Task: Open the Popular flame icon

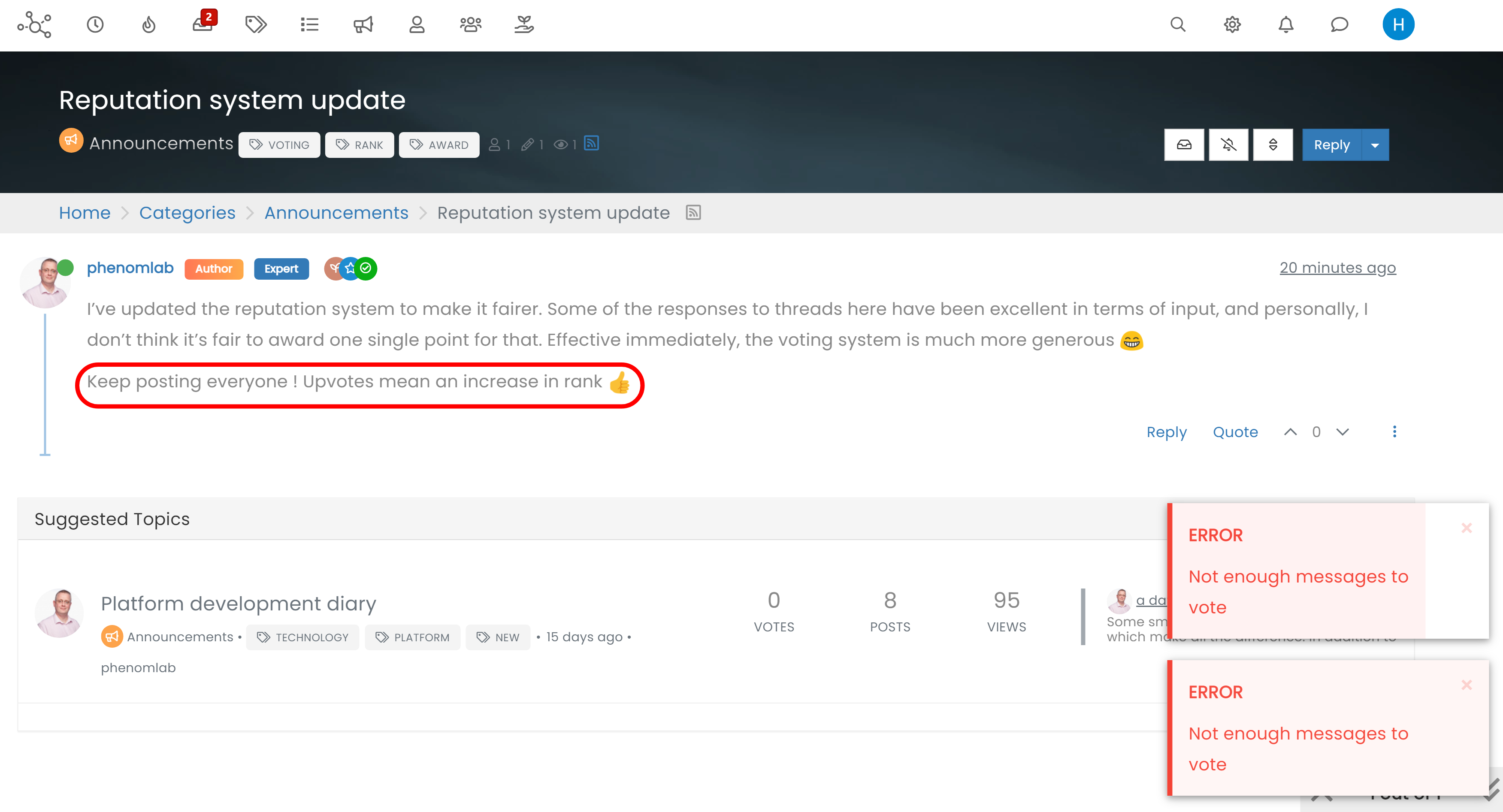Action: coord(149,24)
